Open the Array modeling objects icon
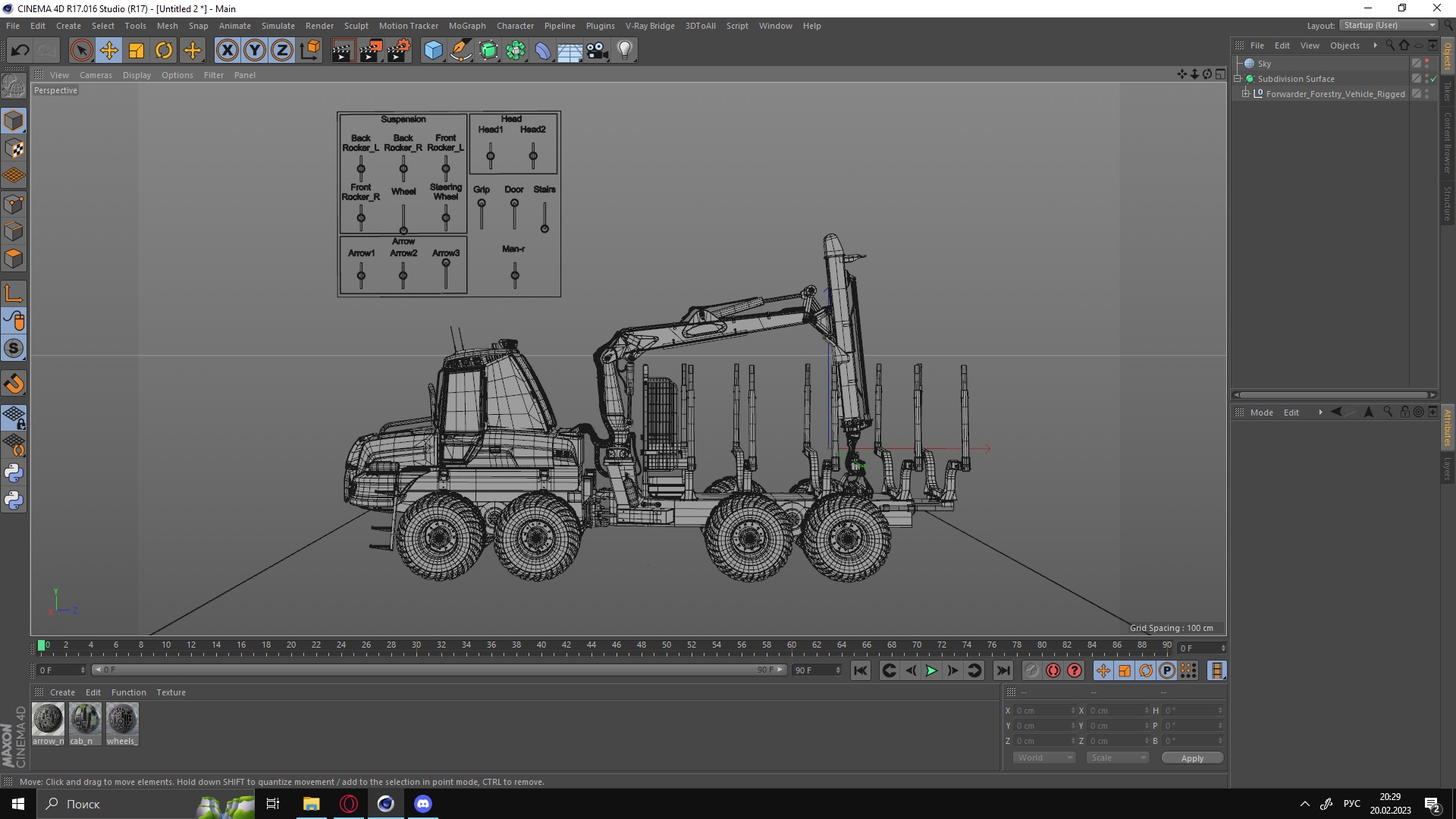The image size is (1456, 819). pyautogui.click(x=516, y=51)
